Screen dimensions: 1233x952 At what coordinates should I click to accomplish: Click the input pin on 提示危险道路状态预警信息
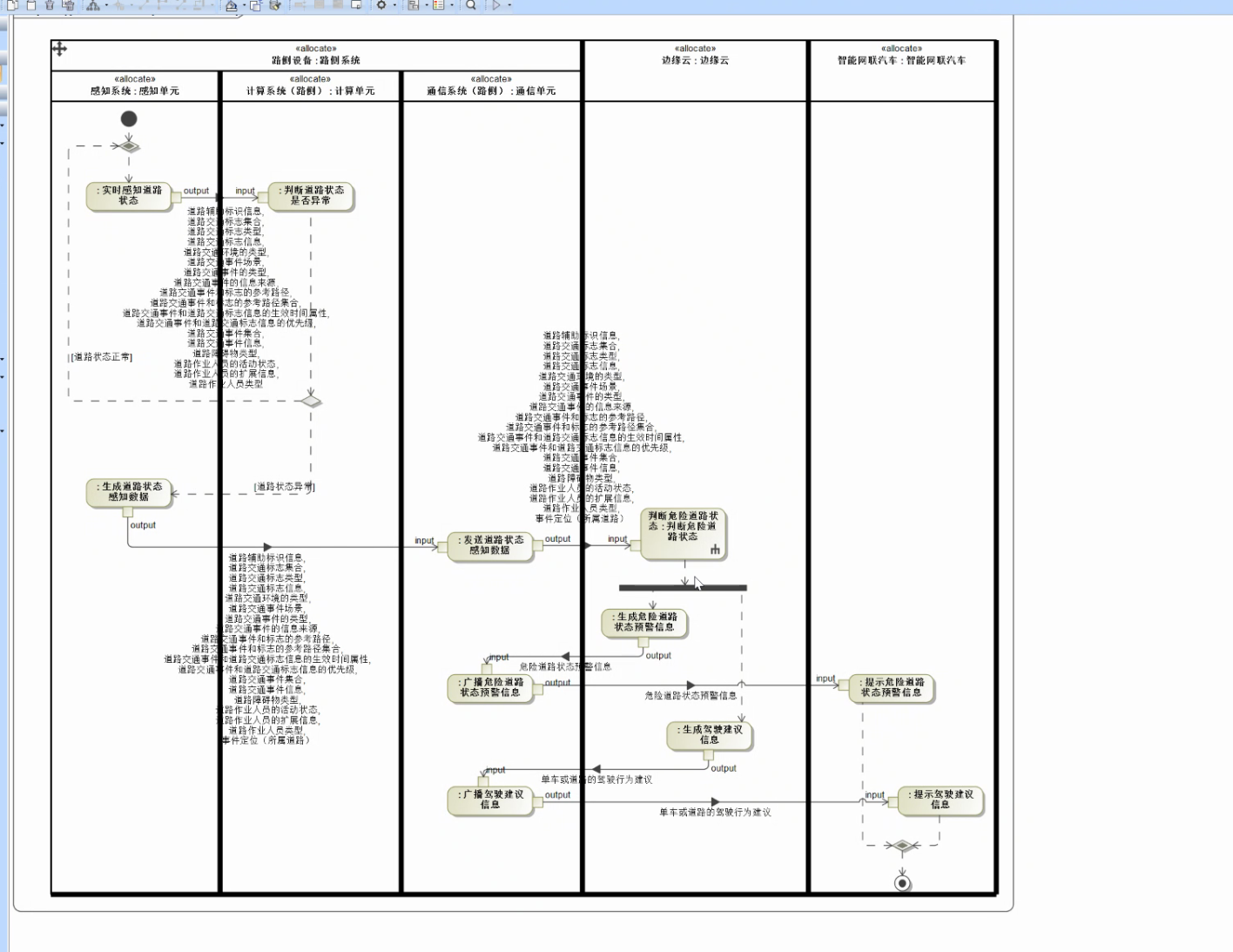pyautogui.click(x=844, y=685)
